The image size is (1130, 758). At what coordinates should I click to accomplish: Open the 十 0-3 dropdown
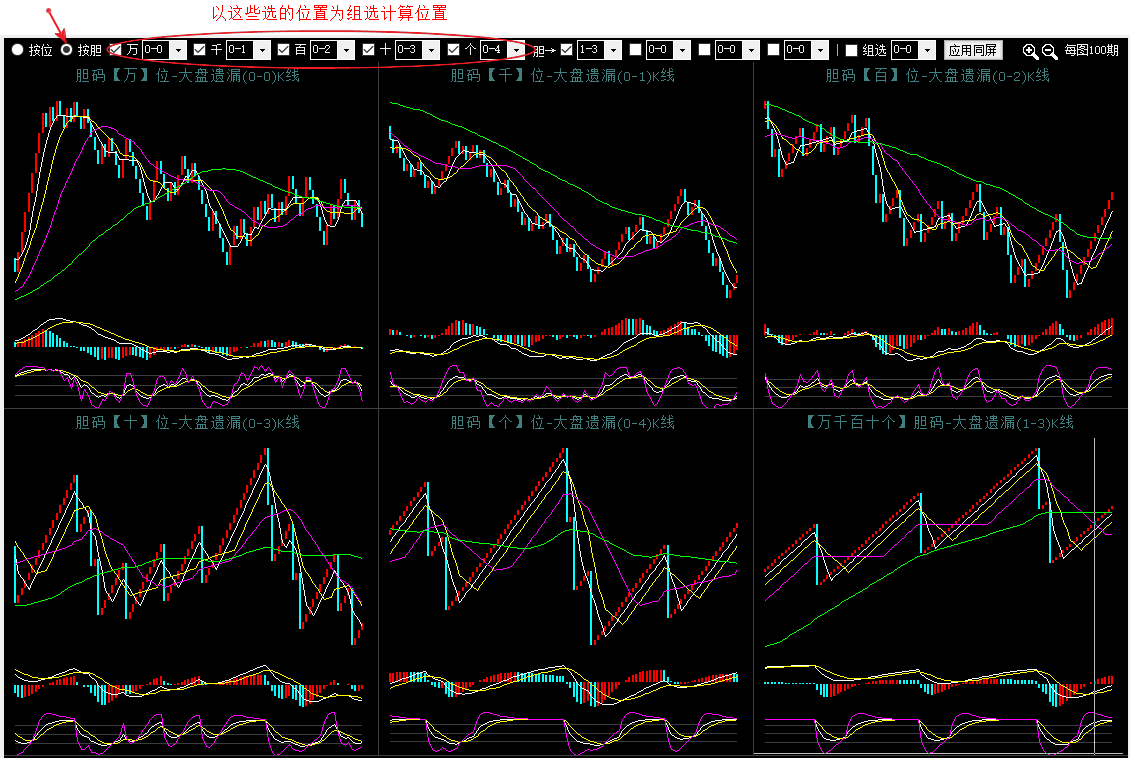click(431, 50)
